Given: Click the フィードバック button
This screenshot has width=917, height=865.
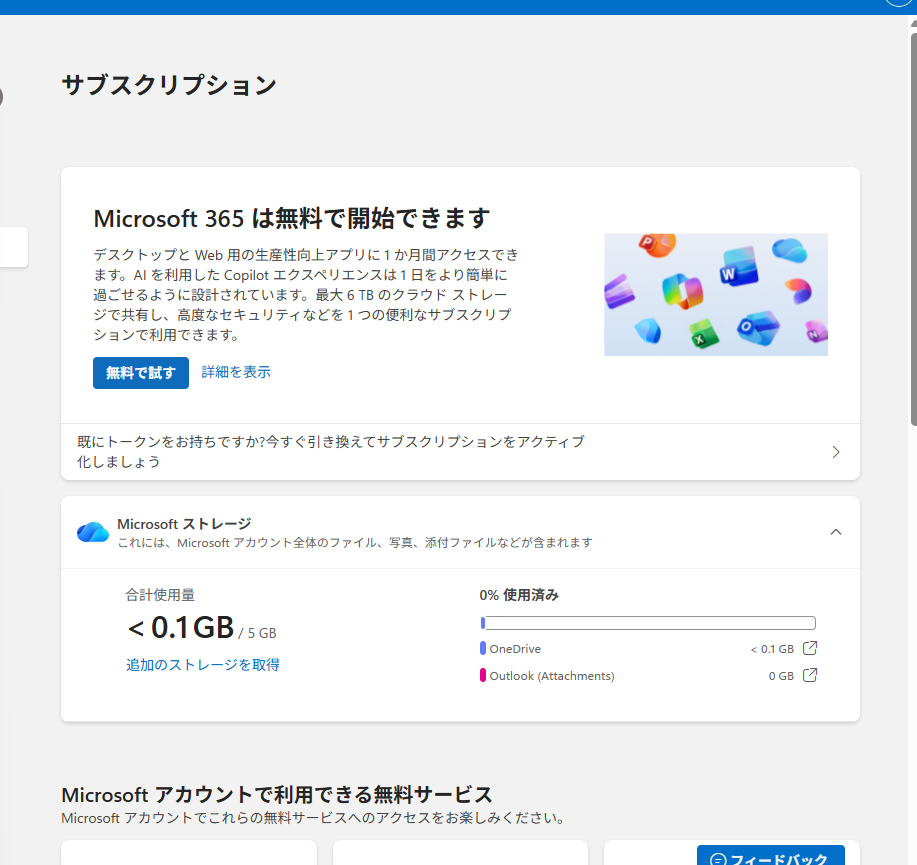Looking at the screenshot, I should [771, 855].
